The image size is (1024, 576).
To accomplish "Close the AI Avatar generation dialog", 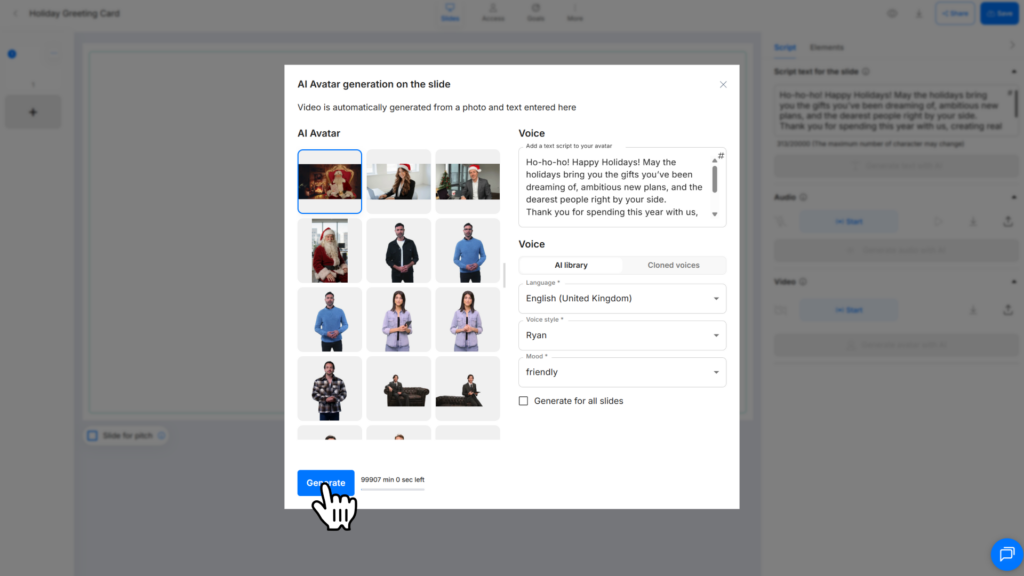I will (723, 85).
